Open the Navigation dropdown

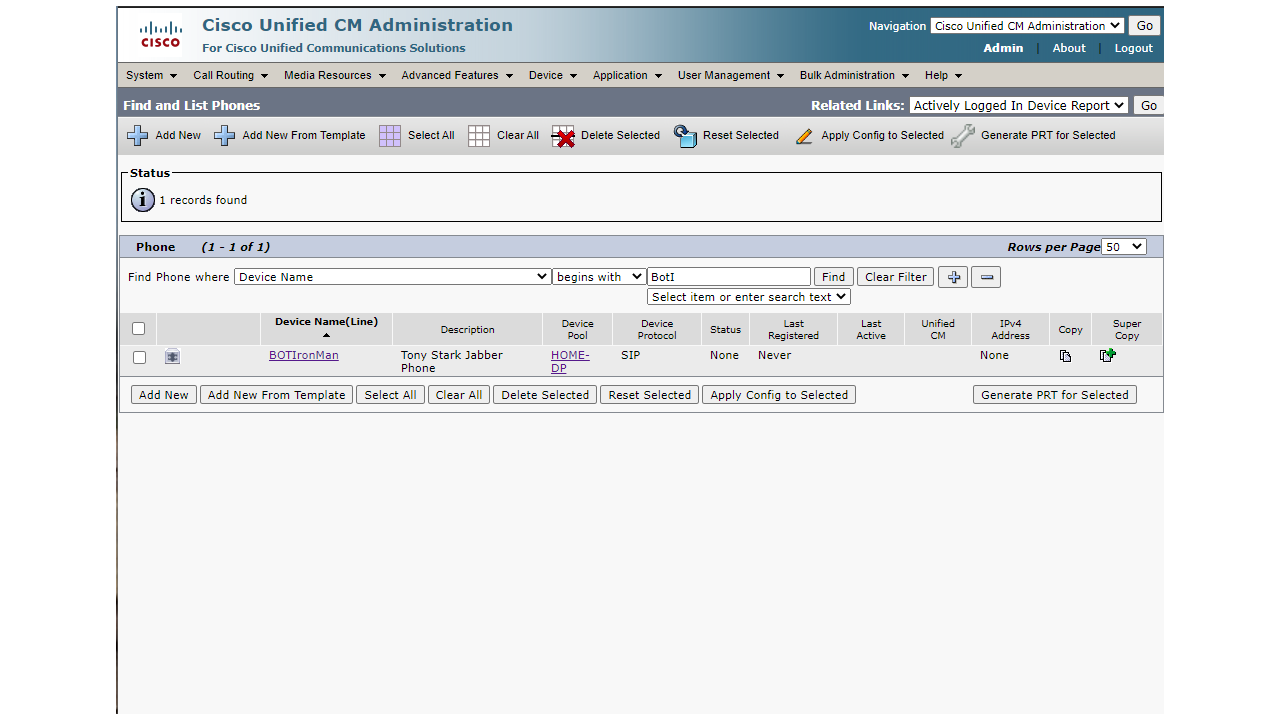pyautogui.click(x=1027, y=26)
